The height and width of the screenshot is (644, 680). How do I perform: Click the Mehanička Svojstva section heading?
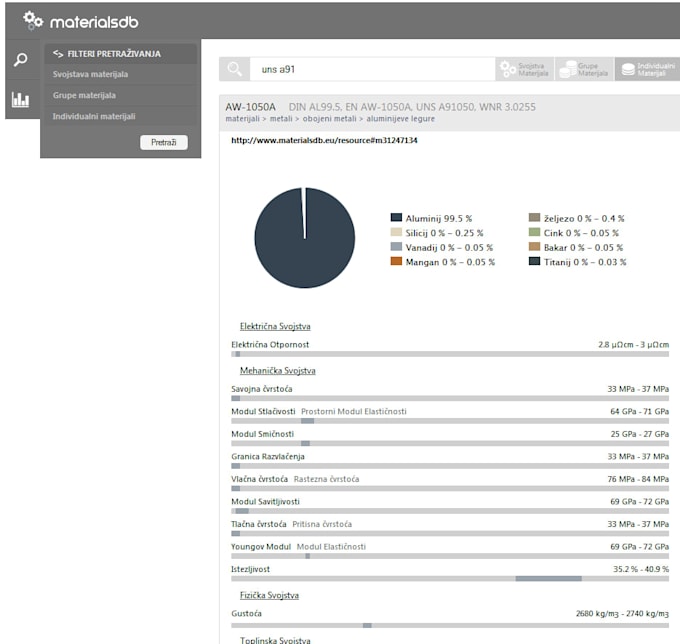point(278,370)
